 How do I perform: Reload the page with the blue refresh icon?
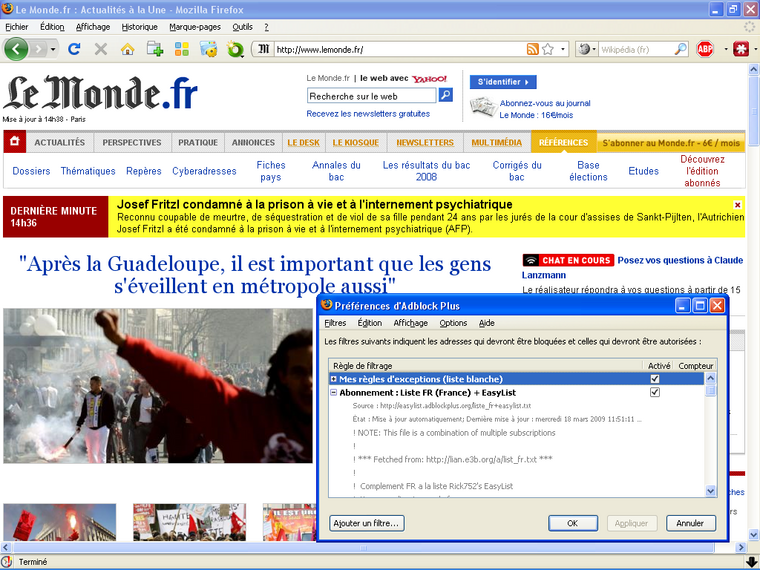(x=74, y=49)
